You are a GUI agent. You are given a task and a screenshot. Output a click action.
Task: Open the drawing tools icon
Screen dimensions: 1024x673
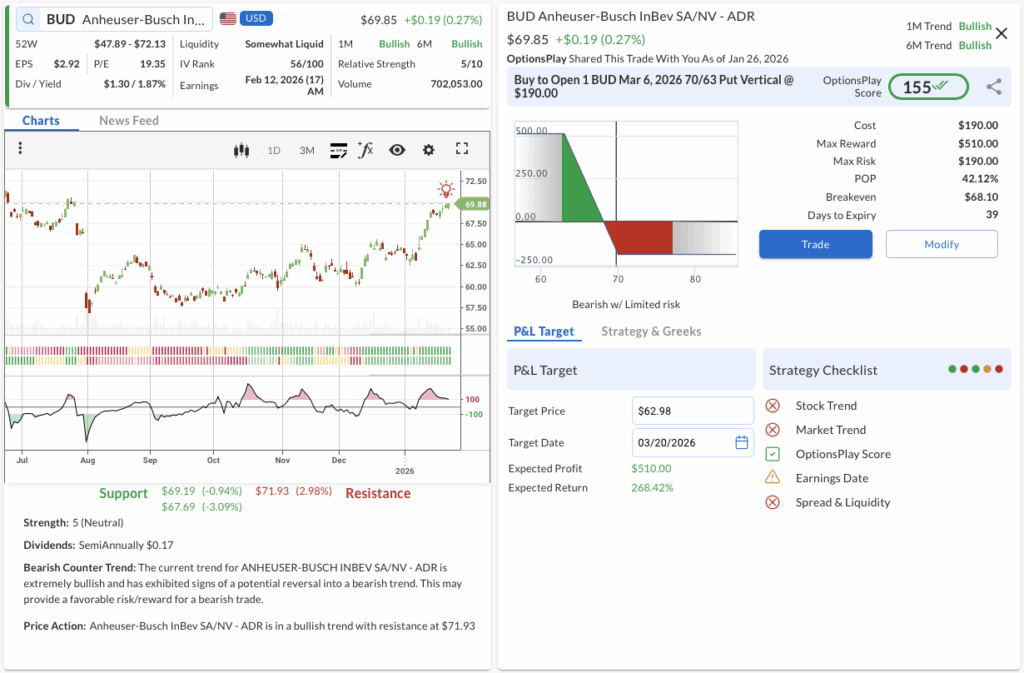pyautogui.click(x=338, y=150)
